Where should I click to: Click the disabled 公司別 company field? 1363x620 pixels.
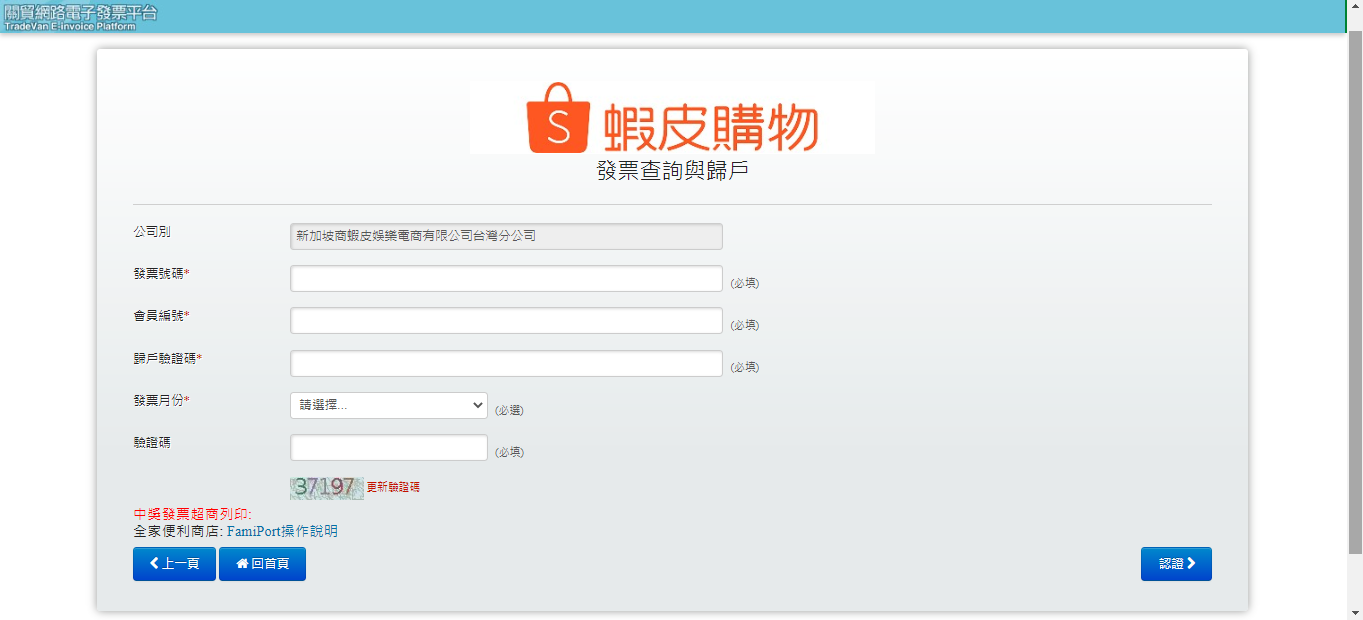click(x=506, y=237)
